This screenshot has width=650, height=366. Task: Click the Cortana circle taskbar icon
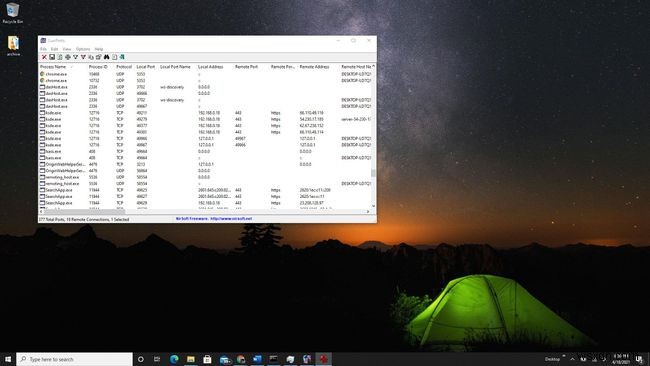click(x=141, y=359)
